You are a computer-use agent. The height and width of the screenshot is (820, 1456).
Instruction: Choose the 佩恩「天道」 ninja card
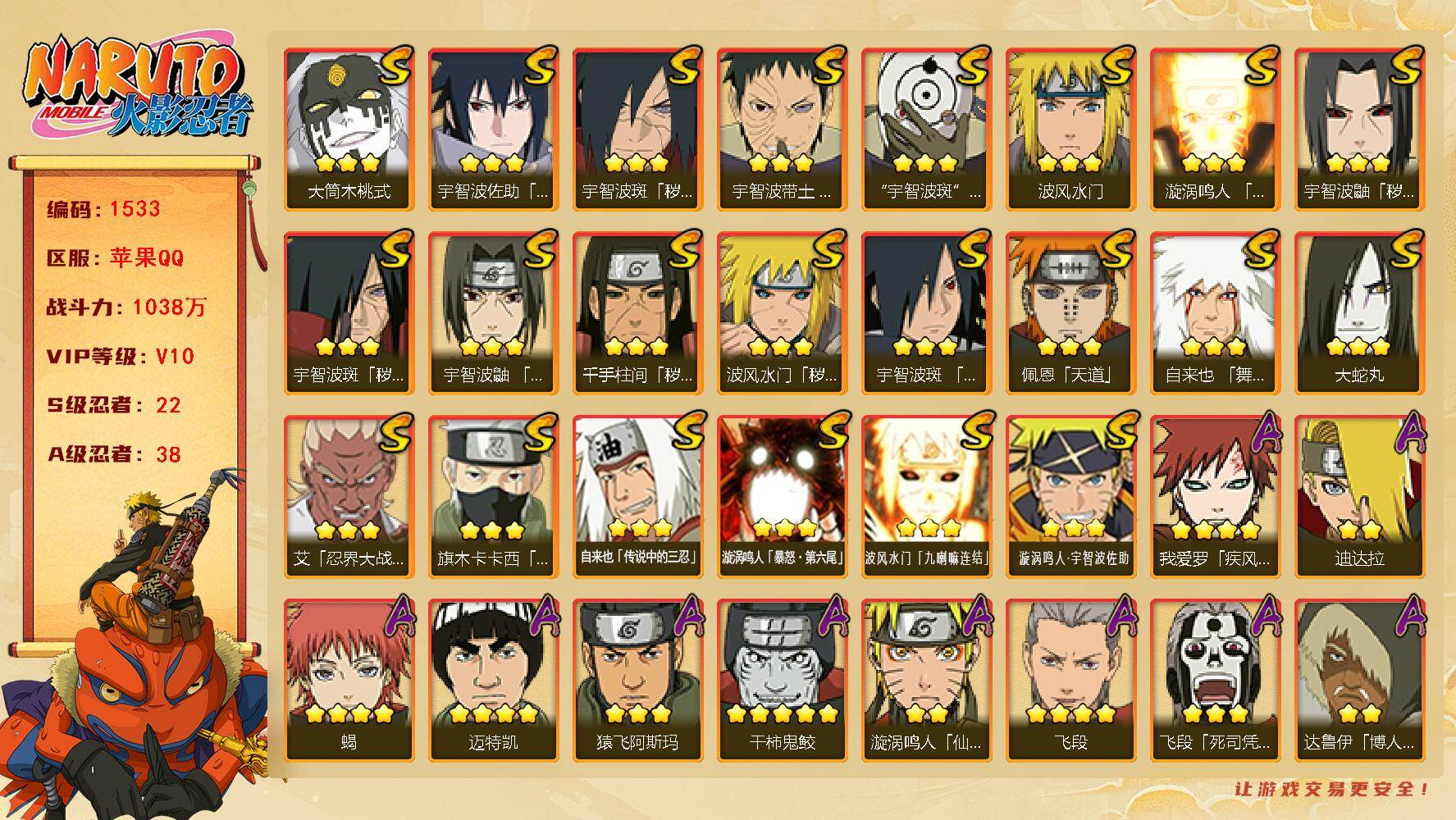click(x=1070, y=313)
